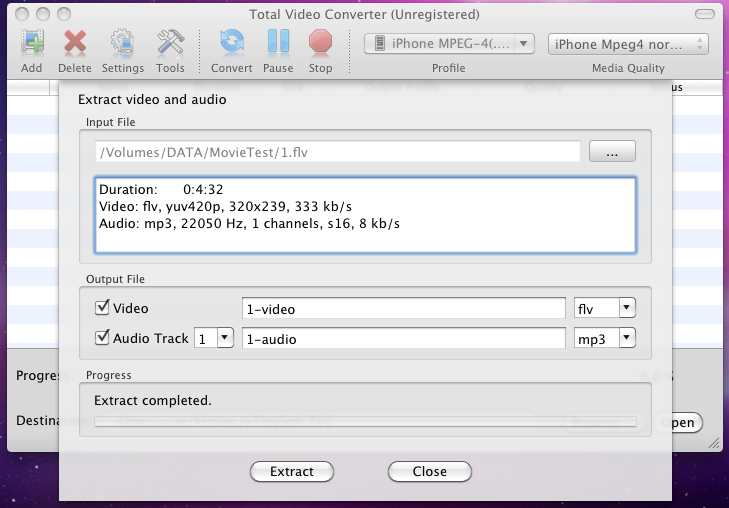Click the input file path field

[338, 152]
